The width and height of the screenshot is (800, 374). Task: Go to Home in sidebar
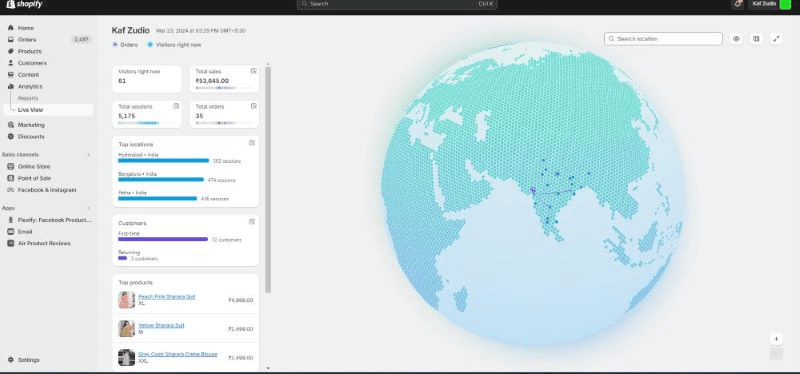point(26,28)
